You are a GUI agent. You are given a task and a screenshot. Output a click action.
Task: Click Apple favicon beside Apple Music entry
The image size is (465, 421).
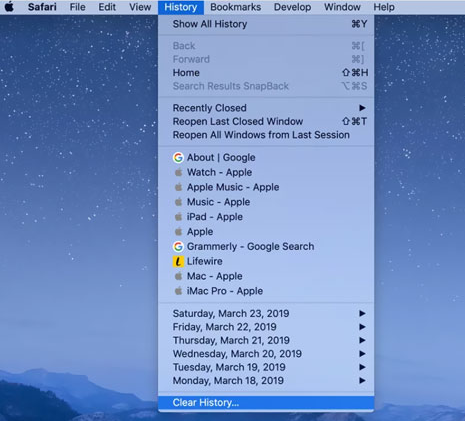(179, 187)
